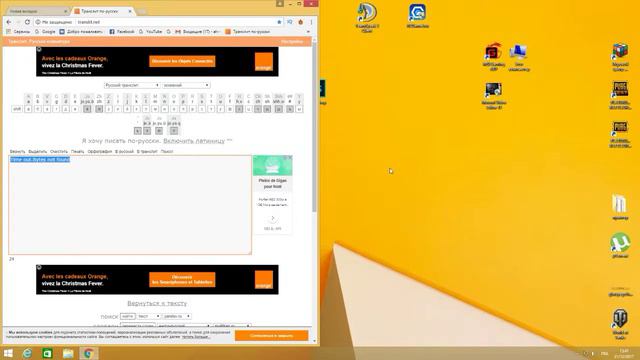640x360 pixels.
Task: Accept cookies with the orange button
Action: (271, 336)
